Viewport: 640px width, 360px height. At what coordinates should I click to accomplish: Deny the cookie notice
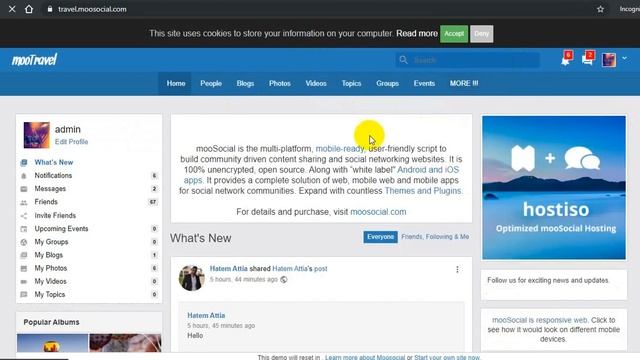[x=482, y=34]
